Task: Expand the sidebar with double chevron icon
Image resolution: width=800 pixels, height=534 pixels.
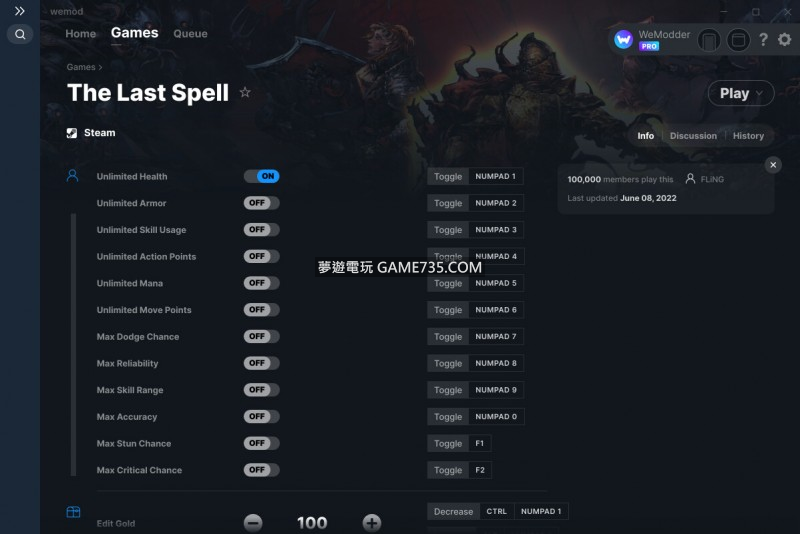Action: point(19,11)
